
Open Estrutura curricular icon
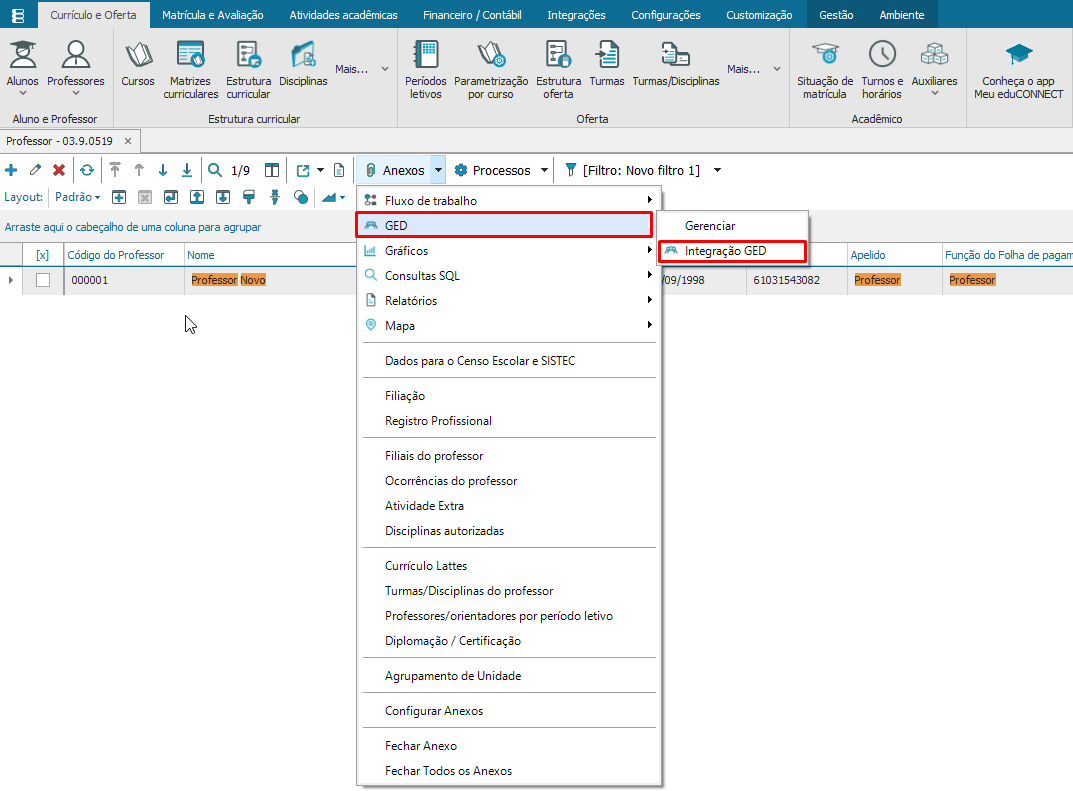click(248, 70)
